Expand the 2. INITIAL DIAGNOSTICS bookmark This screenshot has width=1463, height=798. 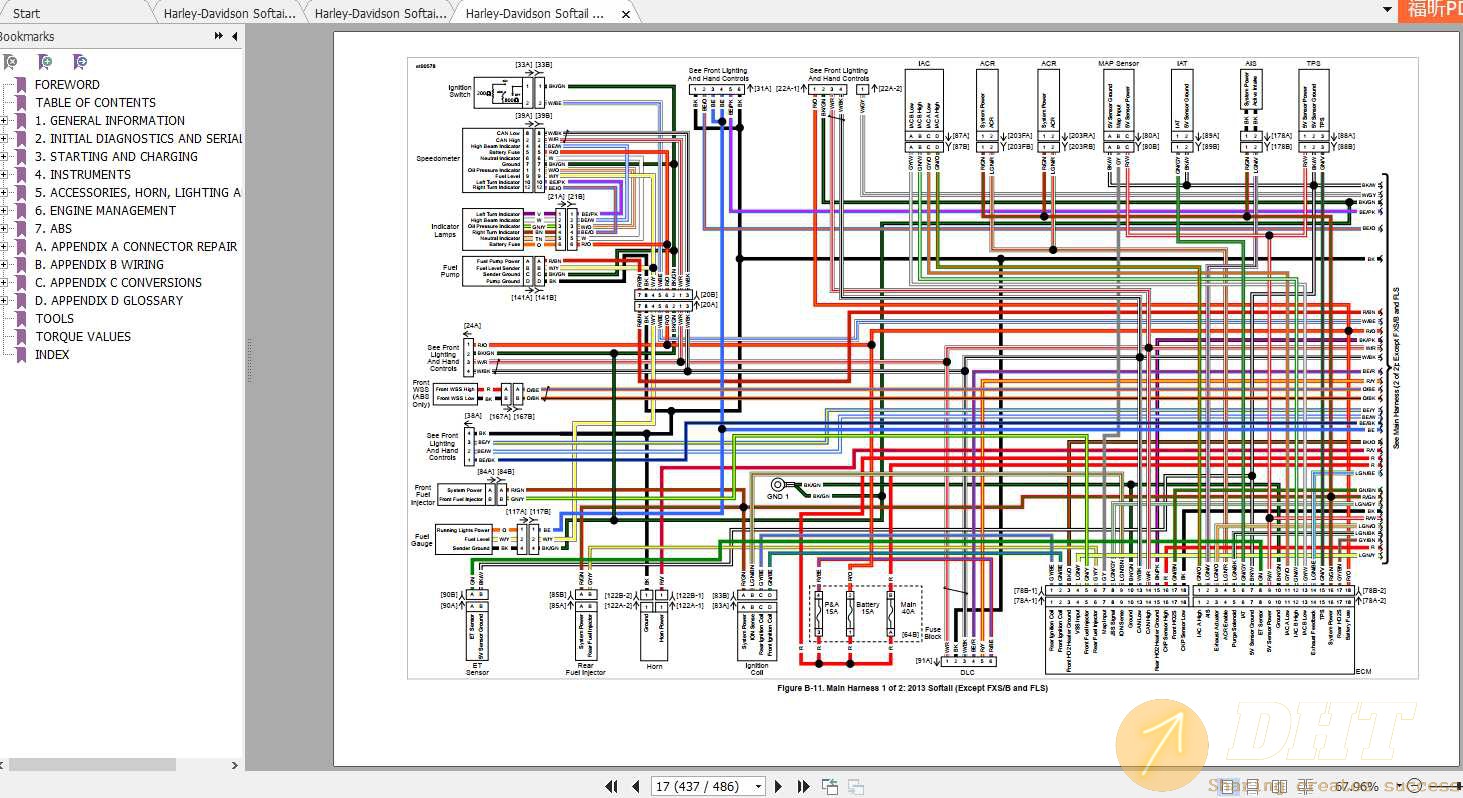[4, 138]
